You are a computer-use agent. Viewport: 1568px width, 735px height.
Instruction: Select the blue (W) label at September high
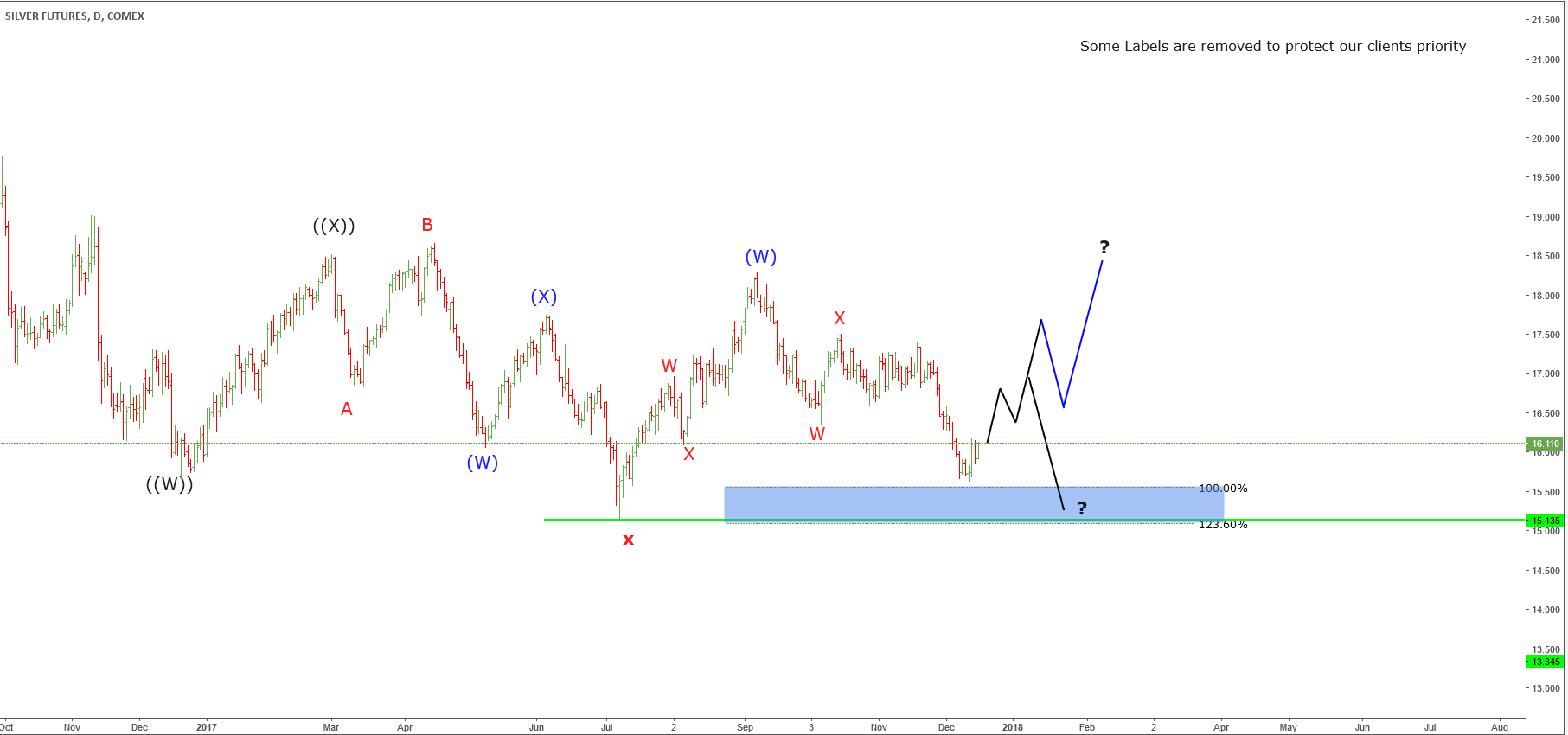[761, 258]
